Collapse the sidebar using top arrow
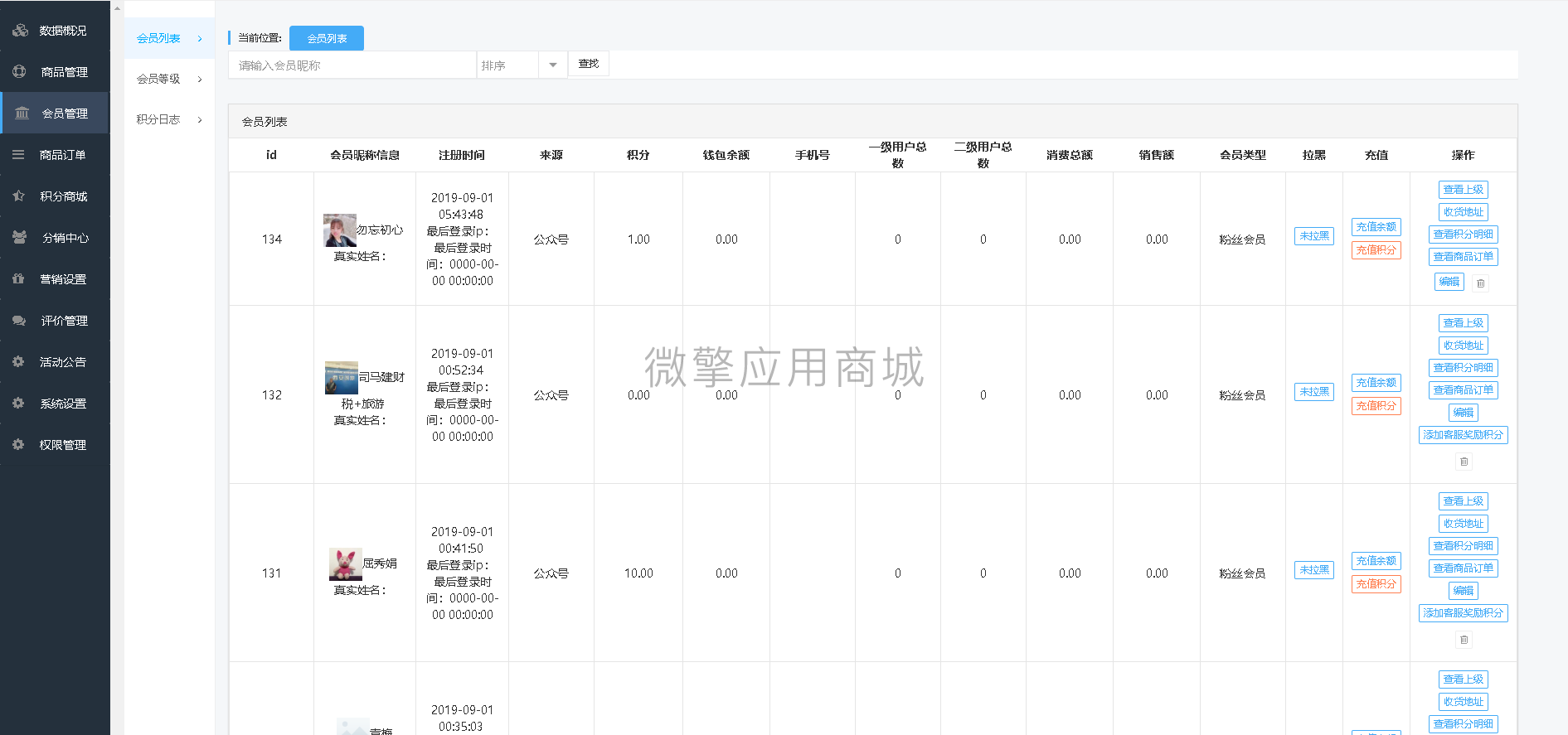This screenshot has width=1568, height=735. [x=117, y=9]
